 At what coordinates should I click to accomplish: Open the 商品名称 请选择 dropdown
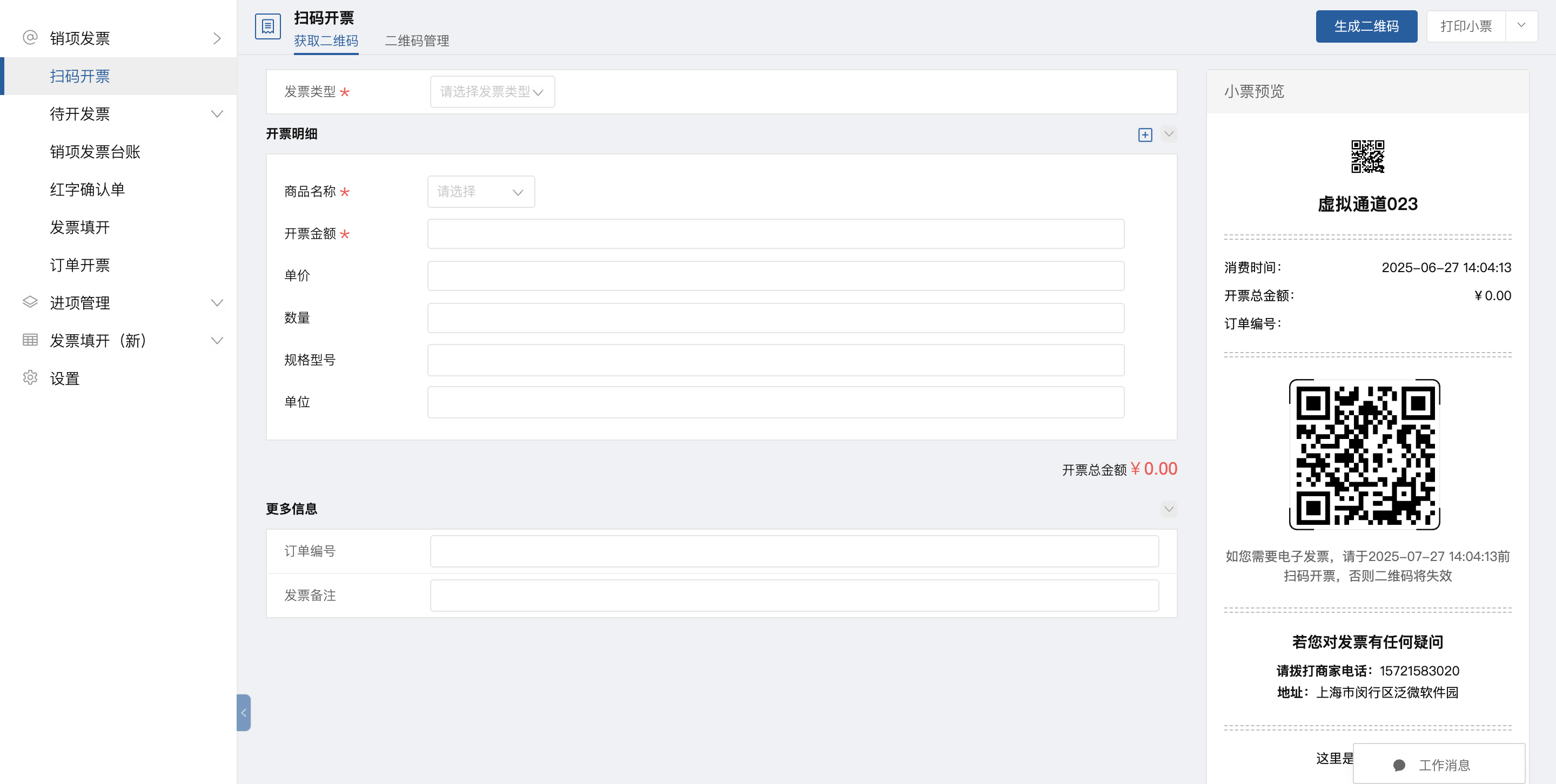pos(481,192)
